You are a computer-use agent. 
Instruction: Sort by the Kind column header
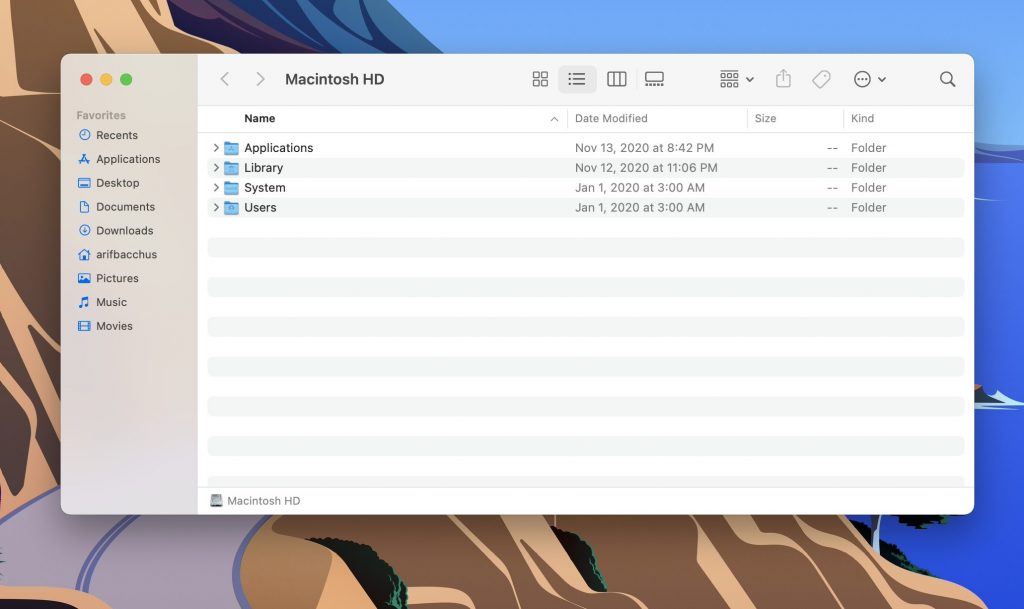[x=862, y=118]
